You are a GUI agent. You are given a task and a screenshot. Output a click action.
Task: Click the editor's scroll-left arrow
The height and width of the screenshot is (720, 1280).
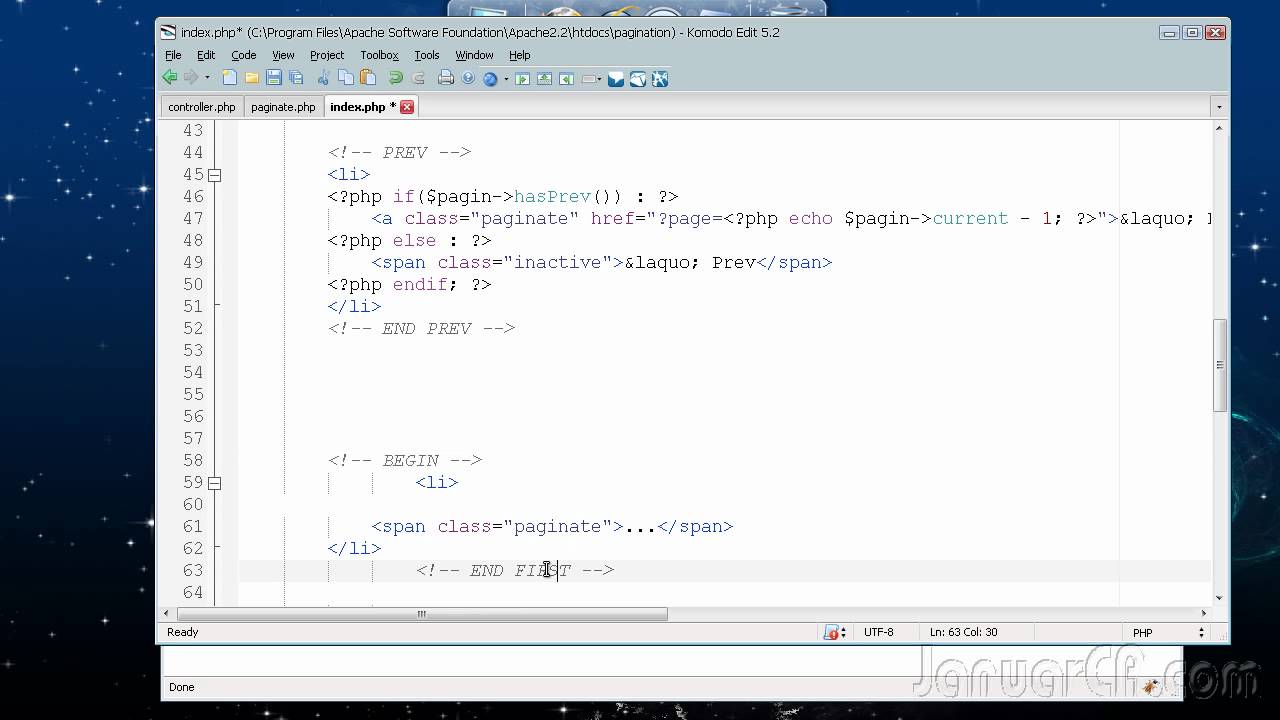pyautogui.click(x=168, y=614)
